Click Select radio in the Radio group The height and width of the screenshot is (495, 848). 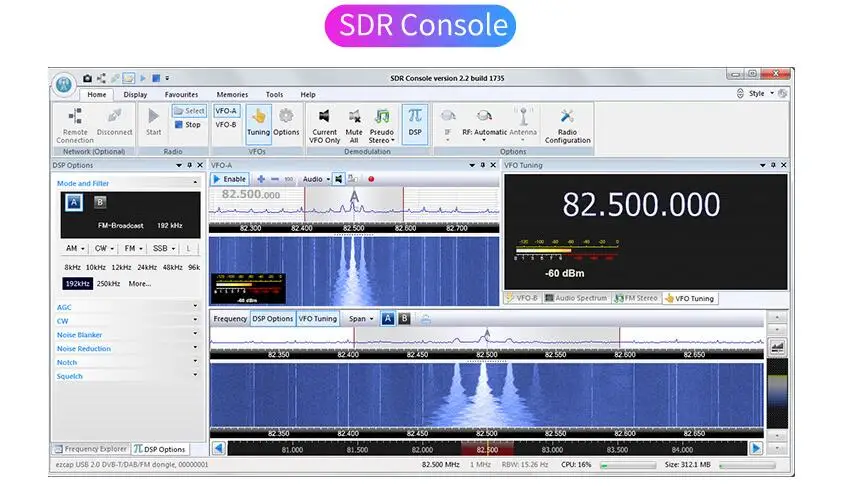tap(189, 111)
